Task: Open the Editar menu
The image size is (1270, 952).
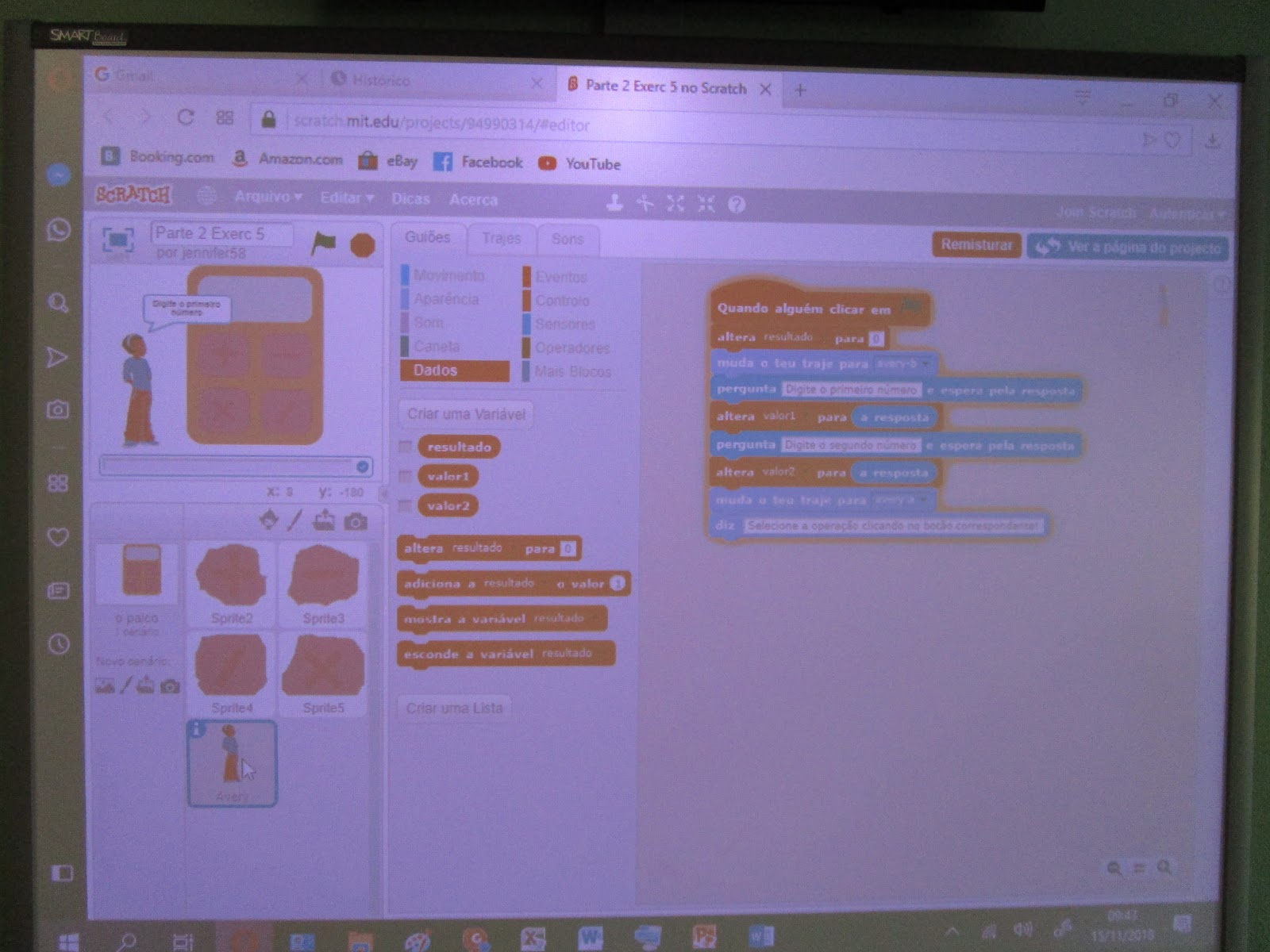Action: pyautogui.click(x=347, y=198)
